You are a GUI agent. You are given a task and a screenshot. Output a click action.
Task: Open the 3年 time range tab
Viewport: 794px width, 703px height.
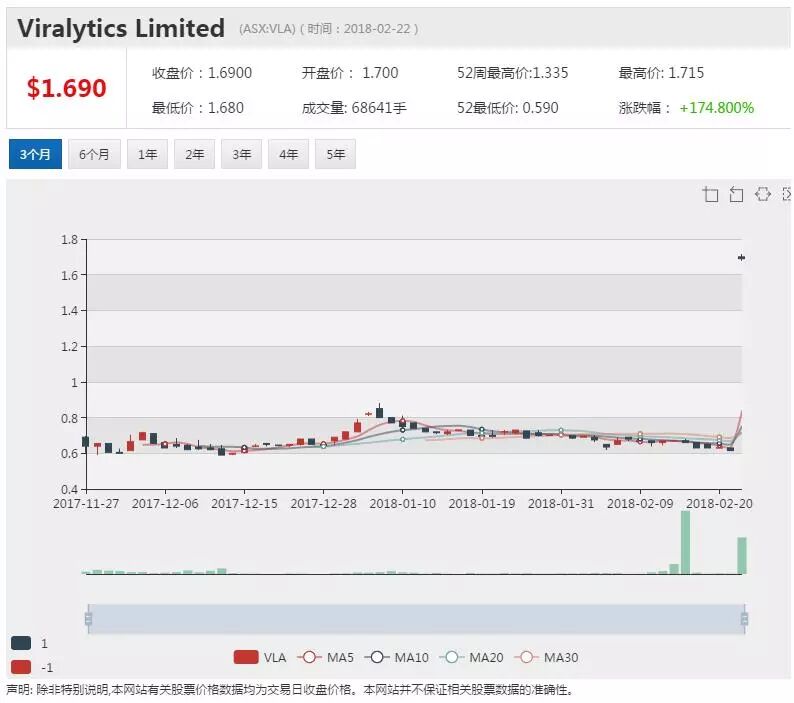coord(242,154)
